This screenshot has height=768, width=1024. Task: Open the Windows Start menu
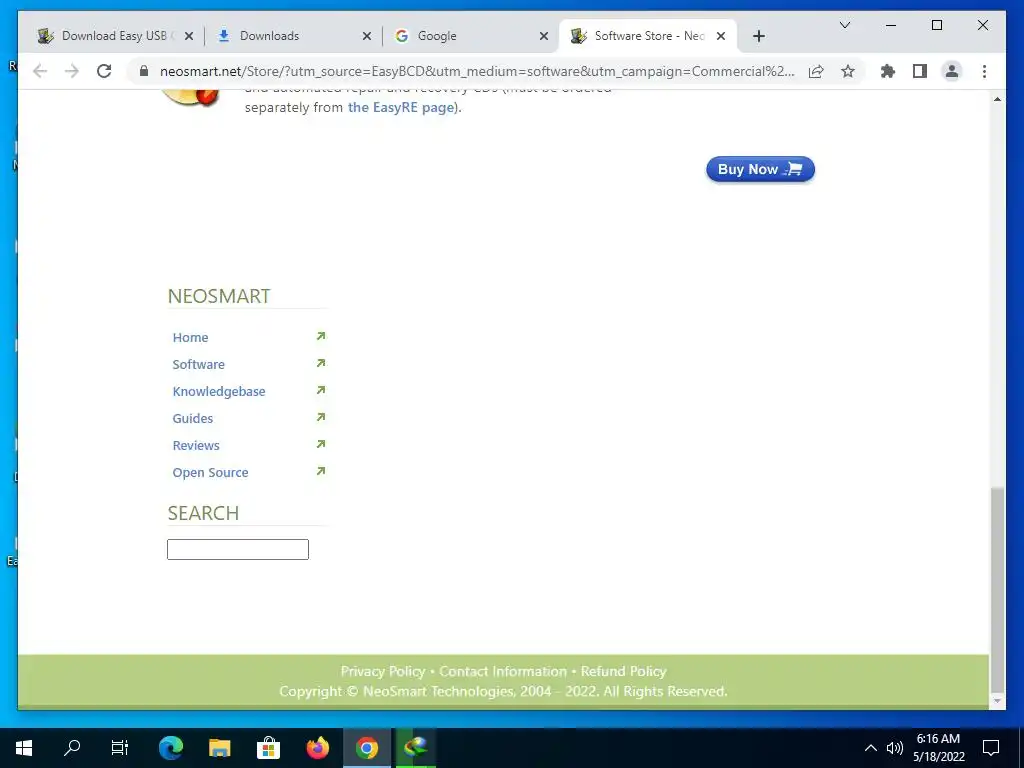pos(24,748)
